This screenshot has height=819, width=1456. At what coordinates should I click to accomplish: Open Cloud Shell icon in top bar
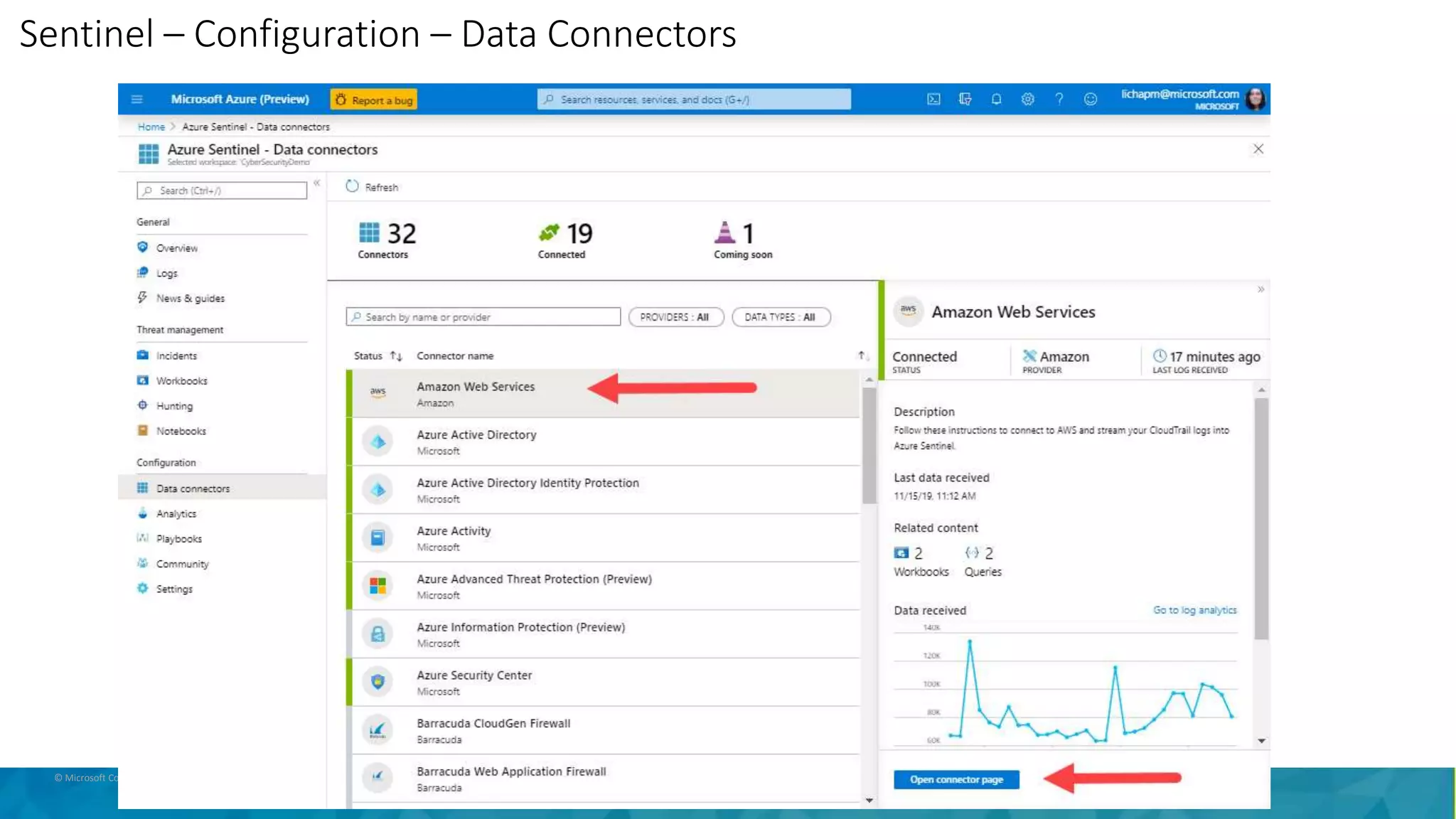click(933, 100)
